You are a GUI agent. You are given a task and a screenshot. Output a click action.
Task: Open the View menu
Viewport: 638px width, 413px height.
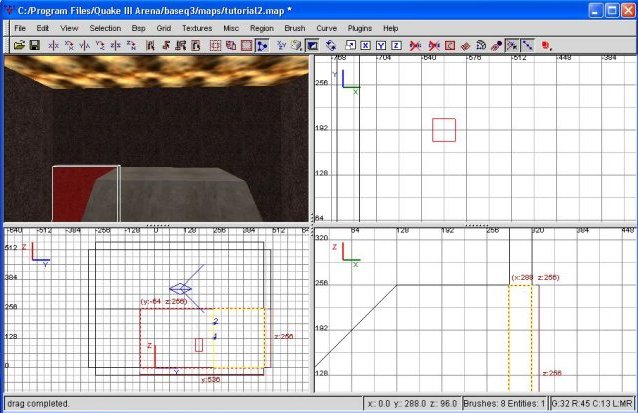pyautogui.click(x=69, y=28)
